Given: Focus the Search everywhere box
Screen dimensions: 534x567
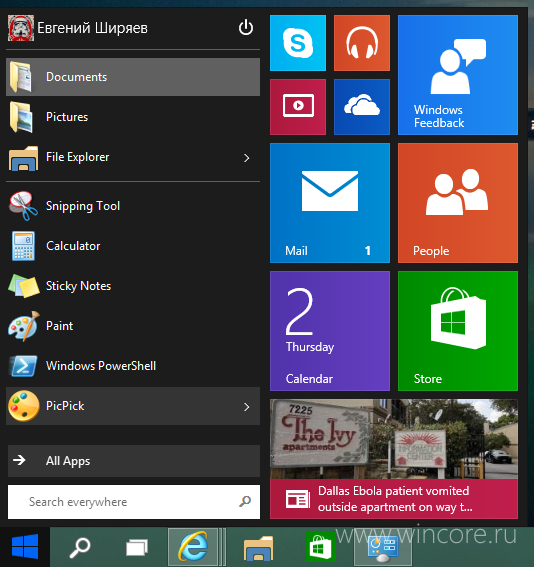Looking at the screenshot, I should [134, 502].
